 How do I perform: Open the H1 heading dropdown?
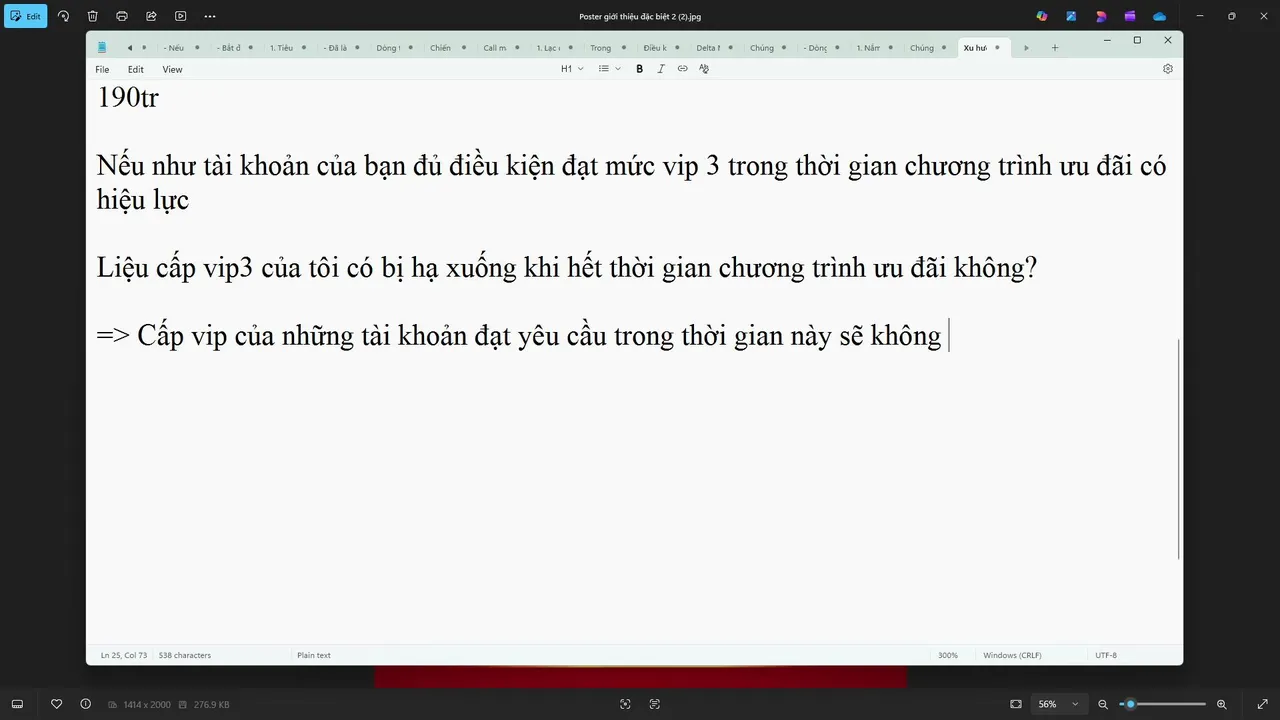click(x=572, y=69)
